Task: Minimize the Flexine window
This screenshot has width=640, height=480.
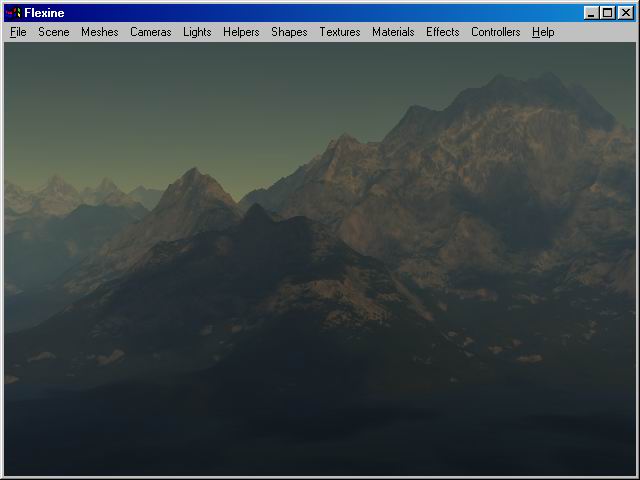Action: tap(591, 13)
